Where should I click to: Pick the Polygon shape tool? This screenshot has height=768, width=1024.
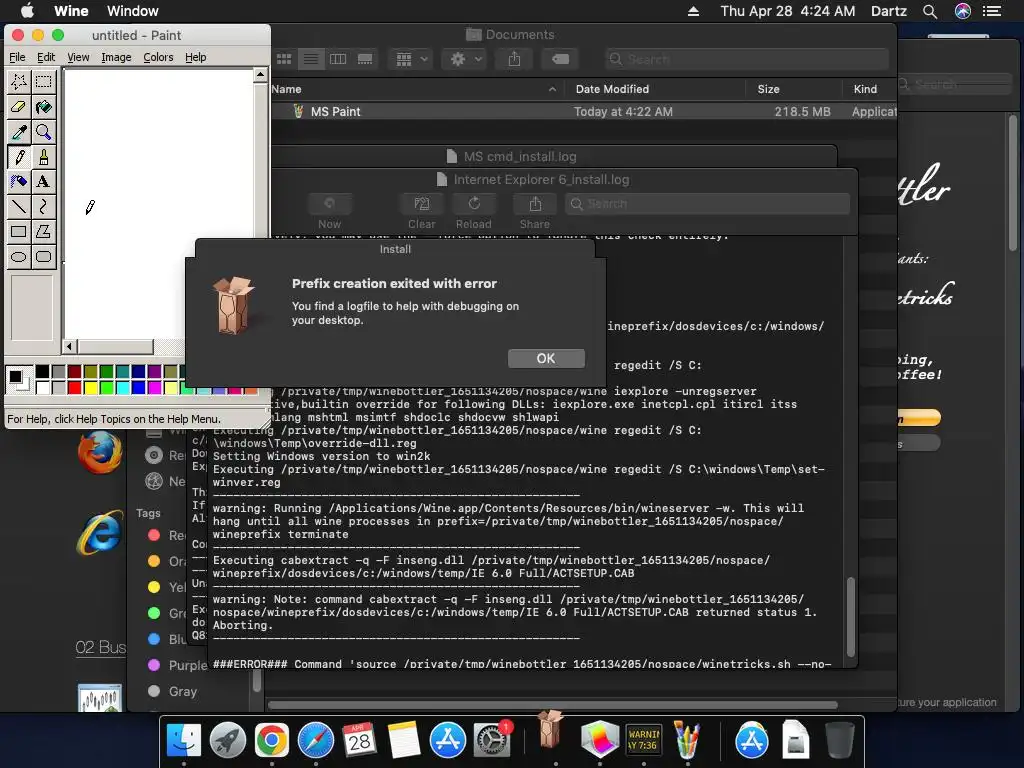point(44,231)
